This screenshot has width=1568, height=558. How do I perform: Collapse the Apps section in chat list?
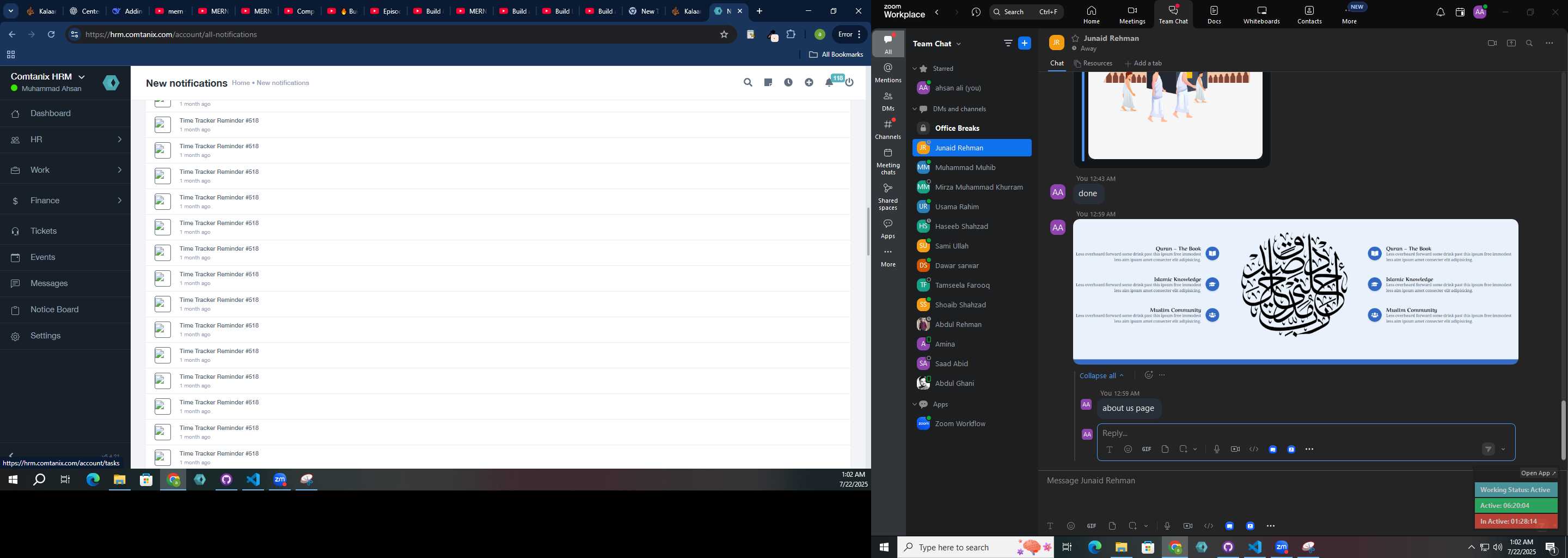click(914, 404)
